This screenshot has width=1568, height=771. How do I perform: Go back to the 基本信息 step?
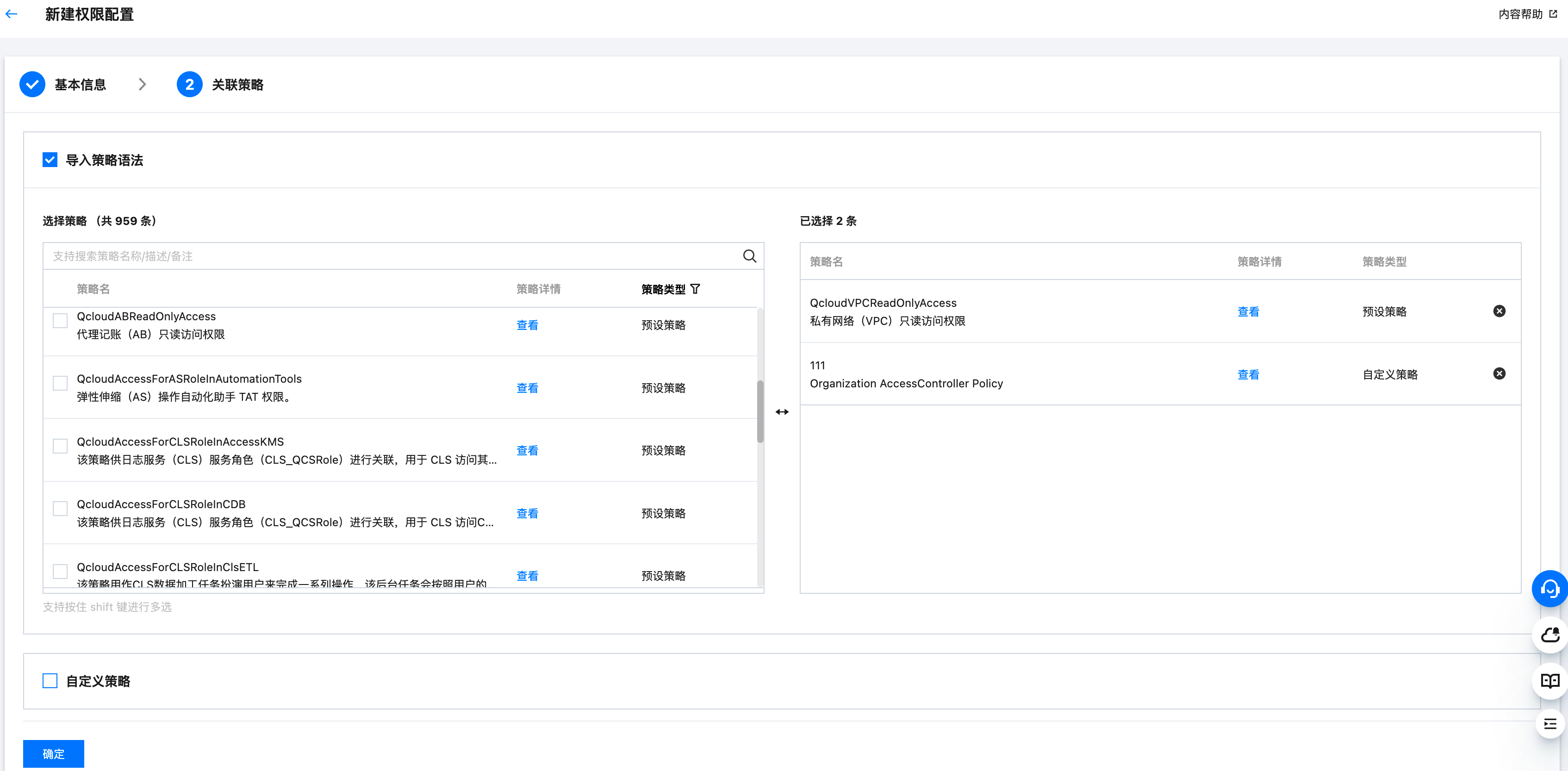pos(80,85)
